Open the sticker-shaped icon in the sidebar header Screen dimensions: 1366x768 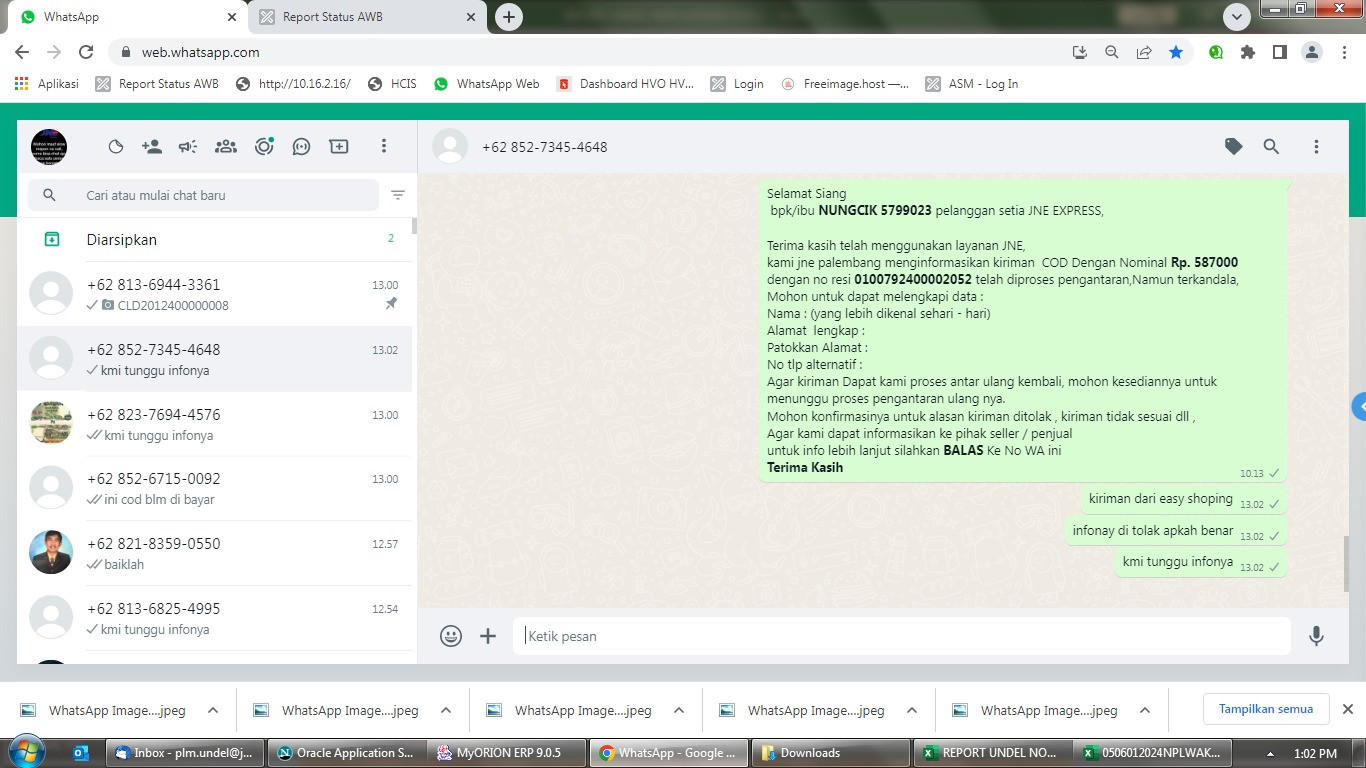116,147
